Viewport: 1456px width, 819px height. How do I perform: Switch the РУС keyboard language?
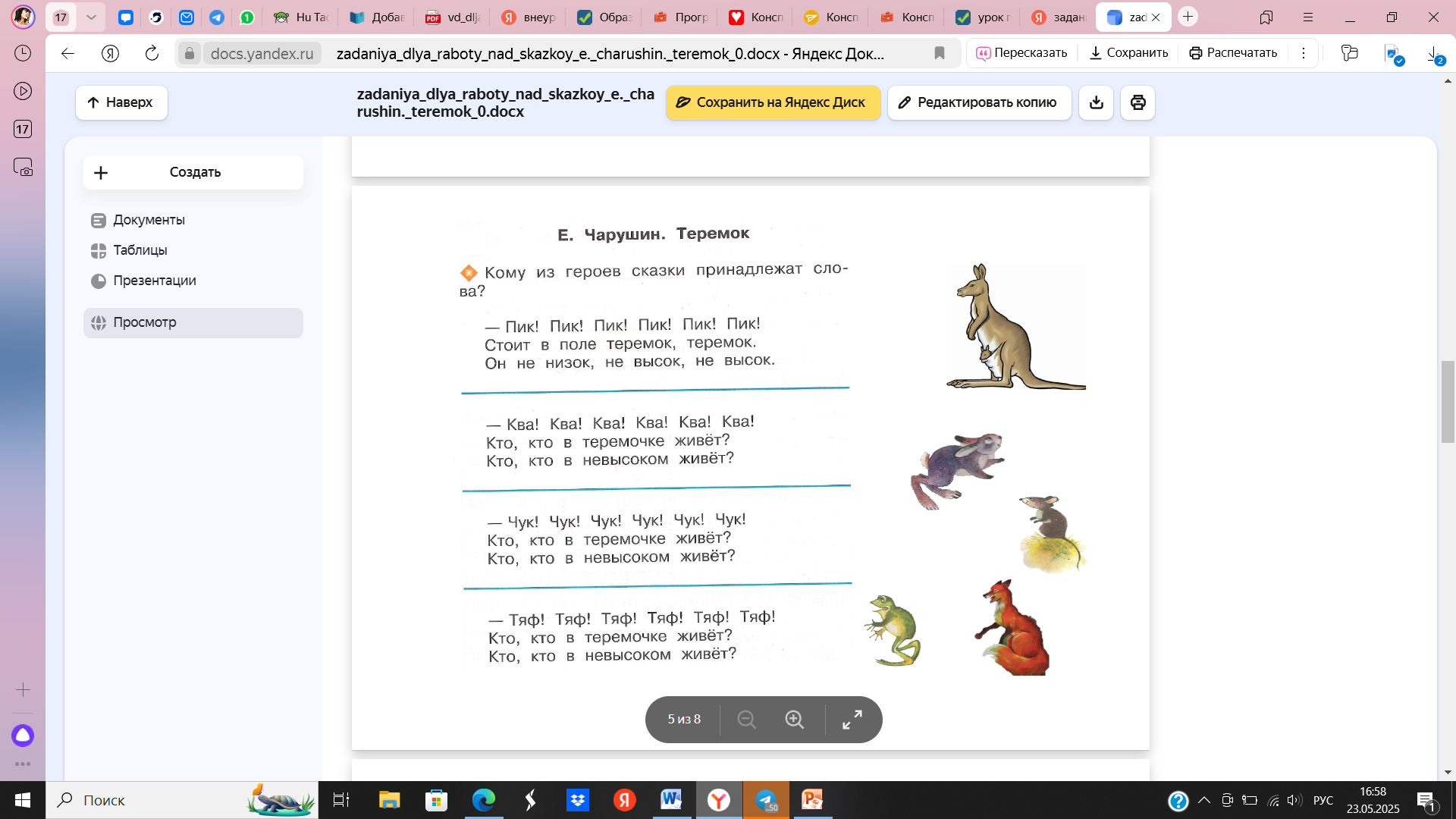(x=1323, y=800)
